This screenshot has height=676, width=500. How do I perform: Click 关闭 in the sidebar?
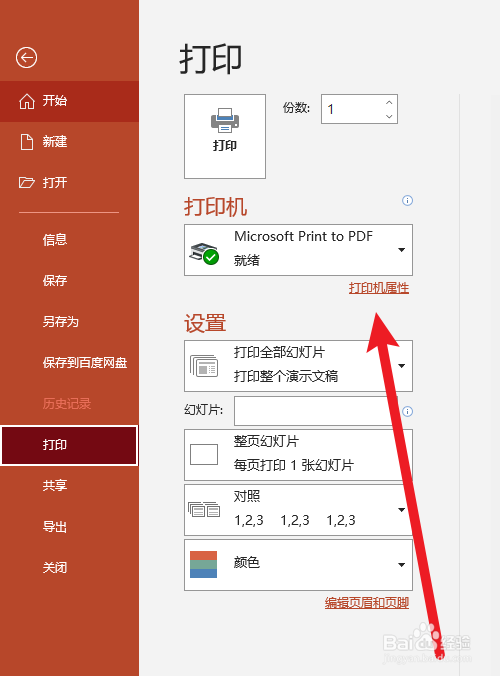tap(69, 567)
